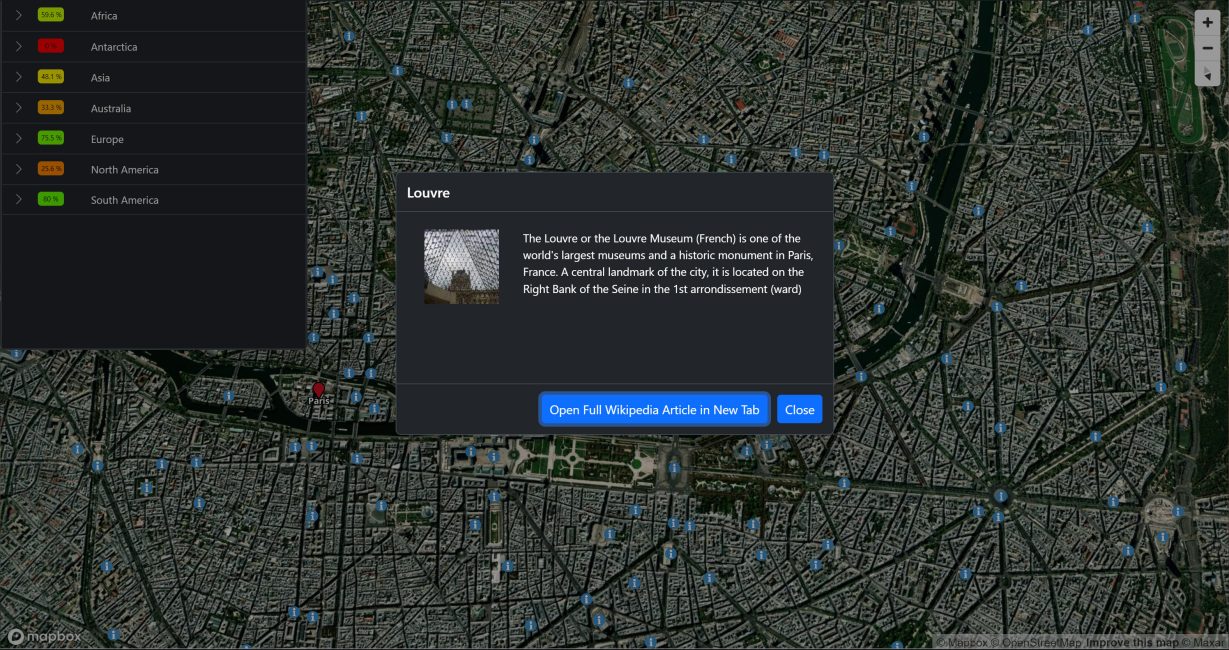This screenshot has height=650, width=1229.
Task: Click the Louvre pyramid thumbnail image
Action: [461, 265]
